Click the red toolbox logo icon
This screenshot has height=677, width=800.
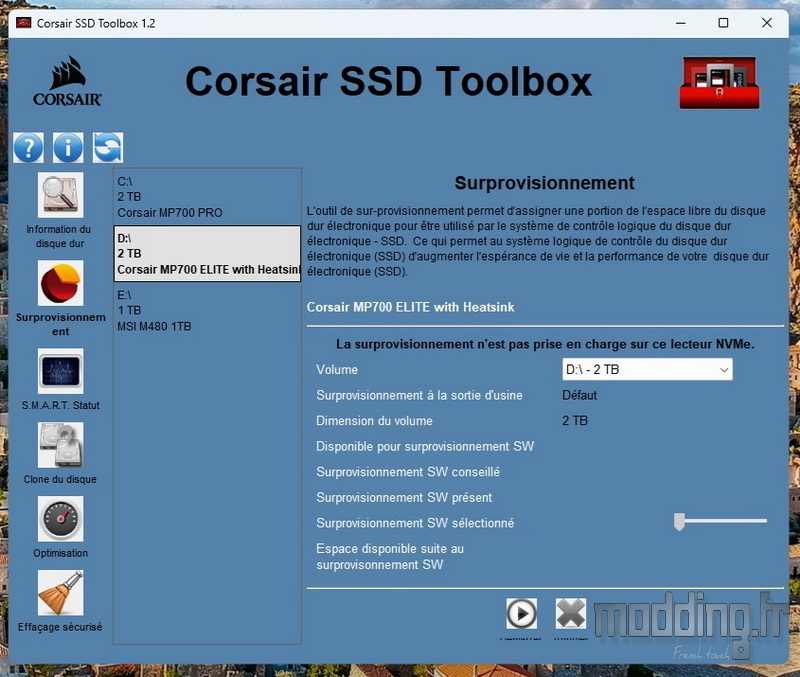tap(719, 82)
